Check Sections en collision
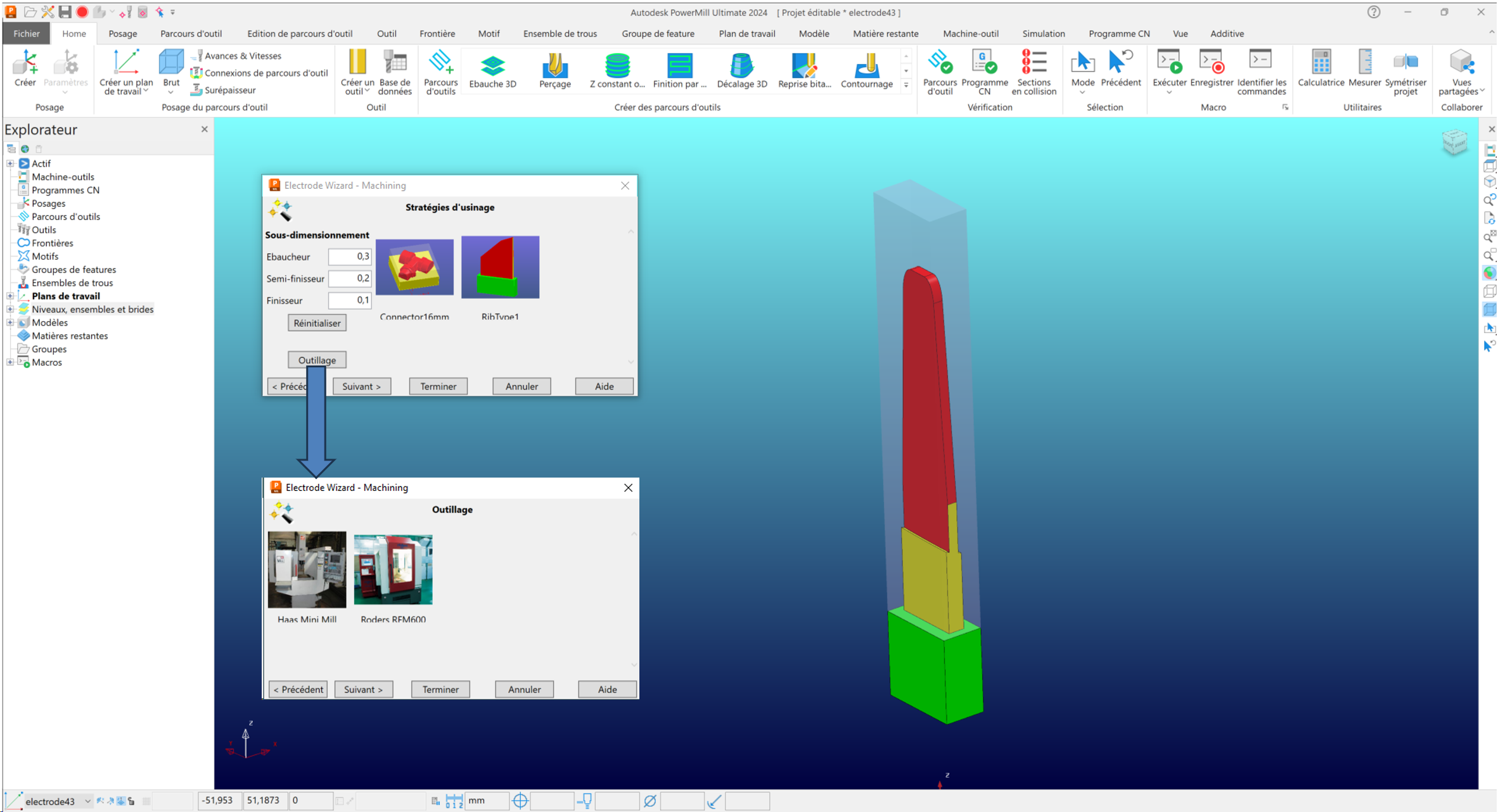This screenshot has width=1498, height=812. coord(1034,72)
